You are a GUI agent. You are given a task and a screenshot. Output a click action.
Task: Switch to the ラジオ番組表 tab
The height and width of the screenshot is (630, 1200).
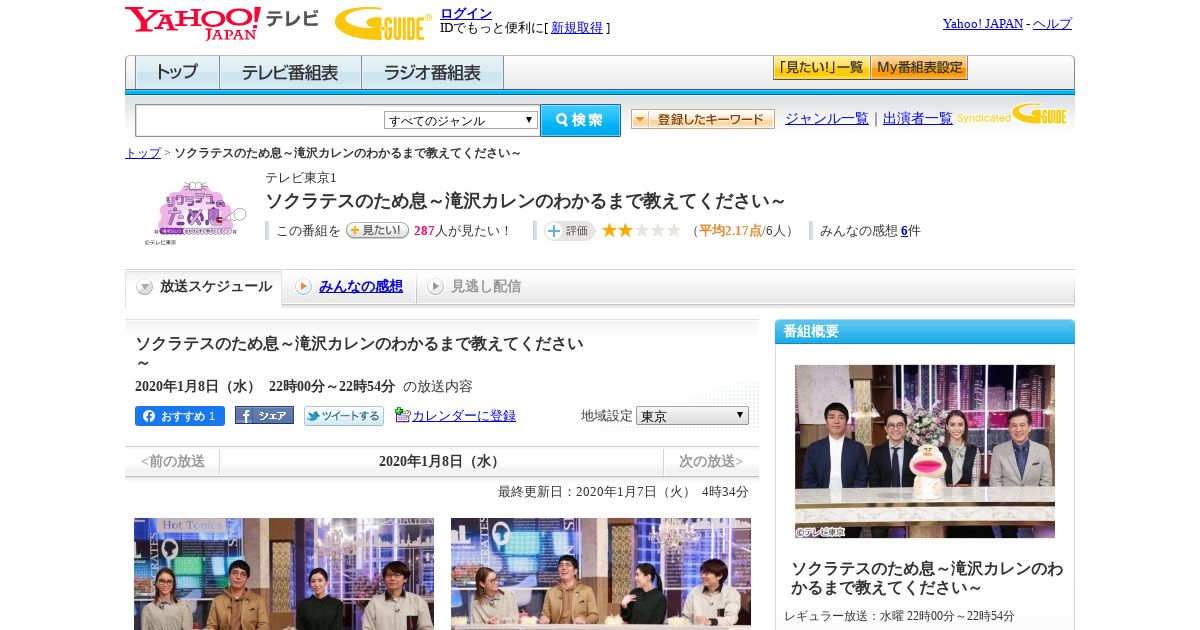[432, 73]
